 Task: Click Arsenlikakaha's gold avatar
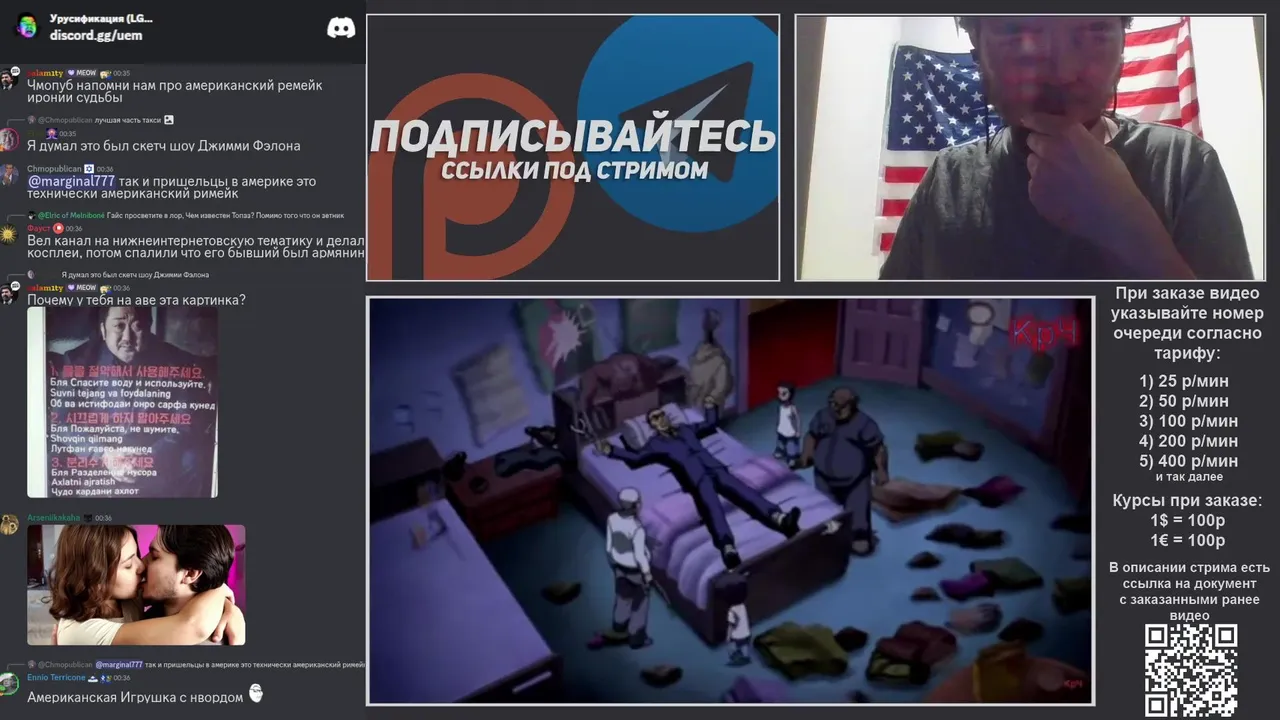click(9, 524)
